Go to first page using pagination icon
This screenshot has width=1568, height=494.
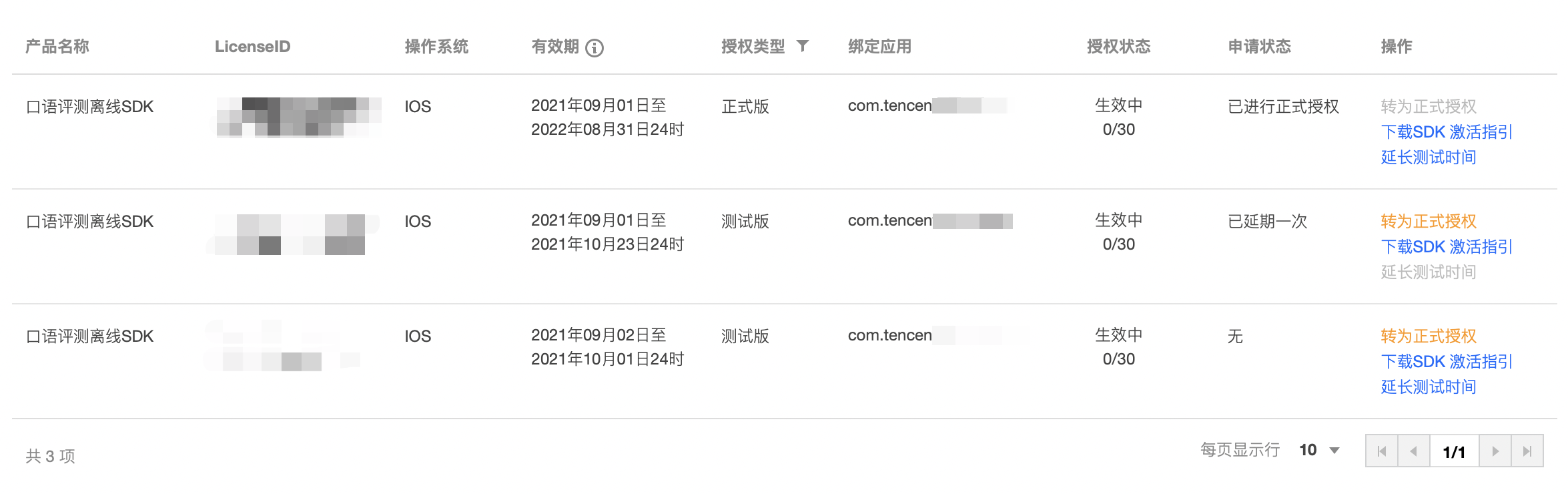[x=1382, y=451]
